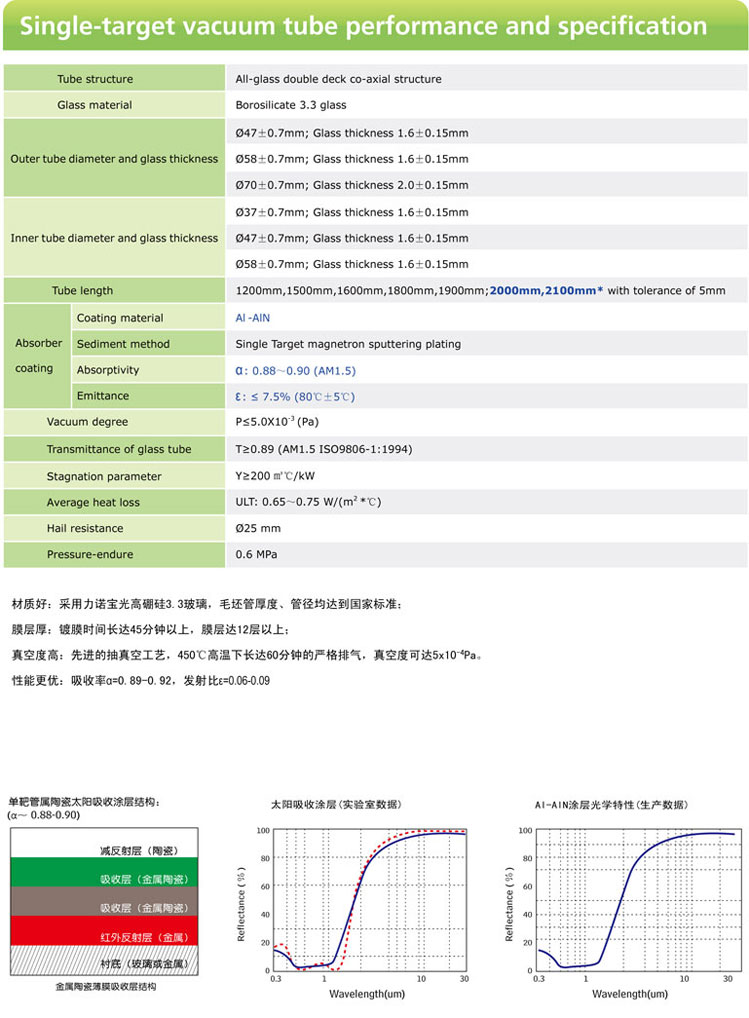This screenshot has width=749, height=1018.
Task: Click 'Wavelength(um)' label under the lab-data chart
Action: (x=367, y=994)
